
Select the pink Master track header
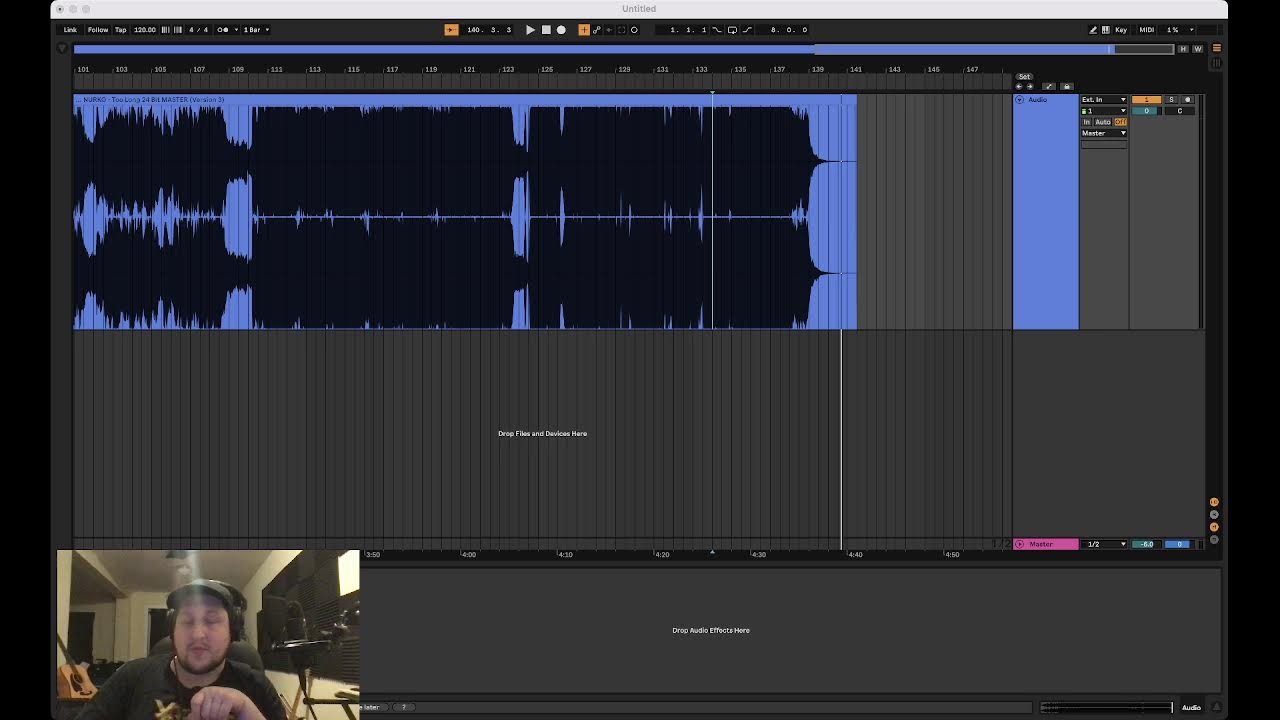click(1046, 544)
